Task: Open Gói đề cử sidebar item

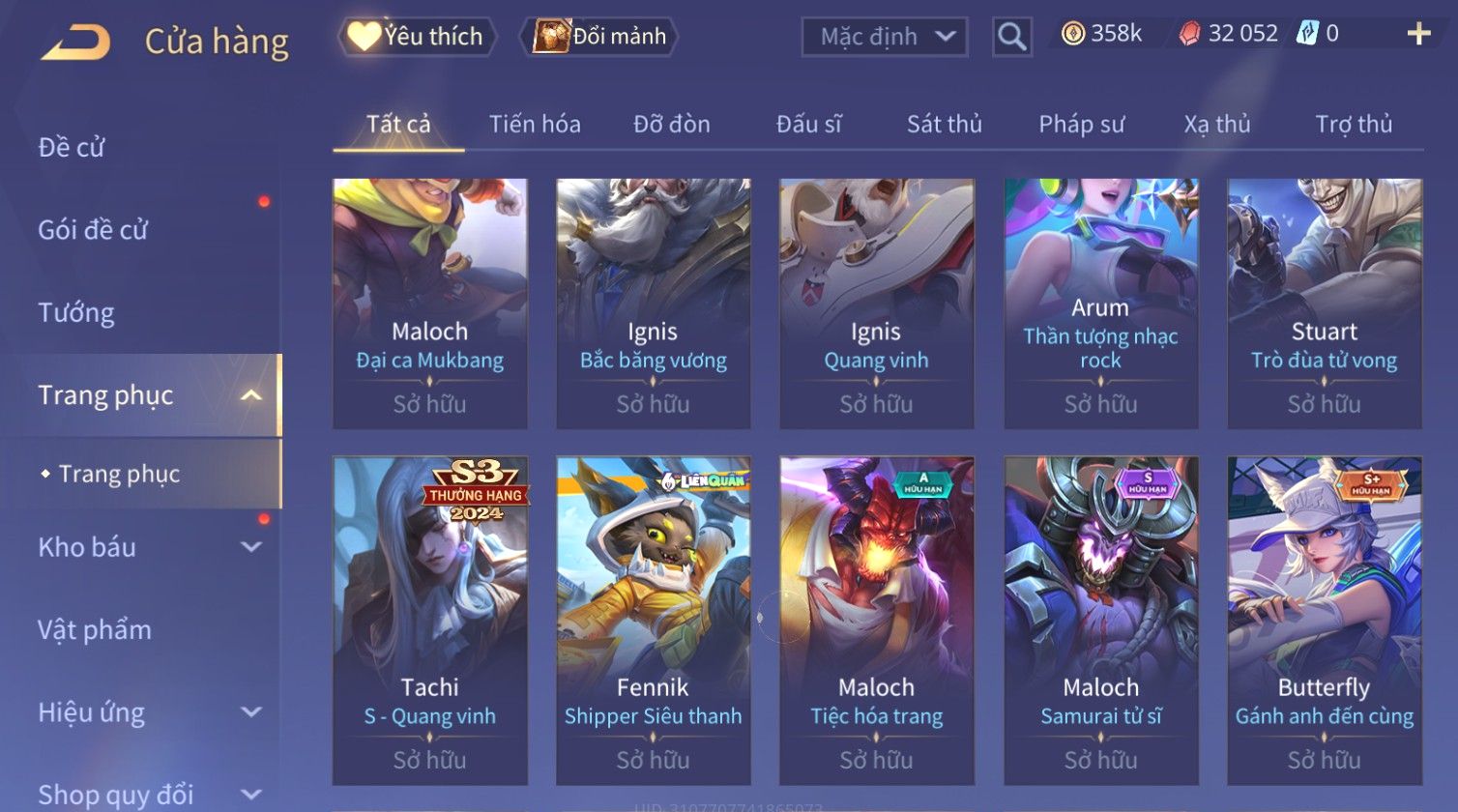Action: (x=93, y=230)
